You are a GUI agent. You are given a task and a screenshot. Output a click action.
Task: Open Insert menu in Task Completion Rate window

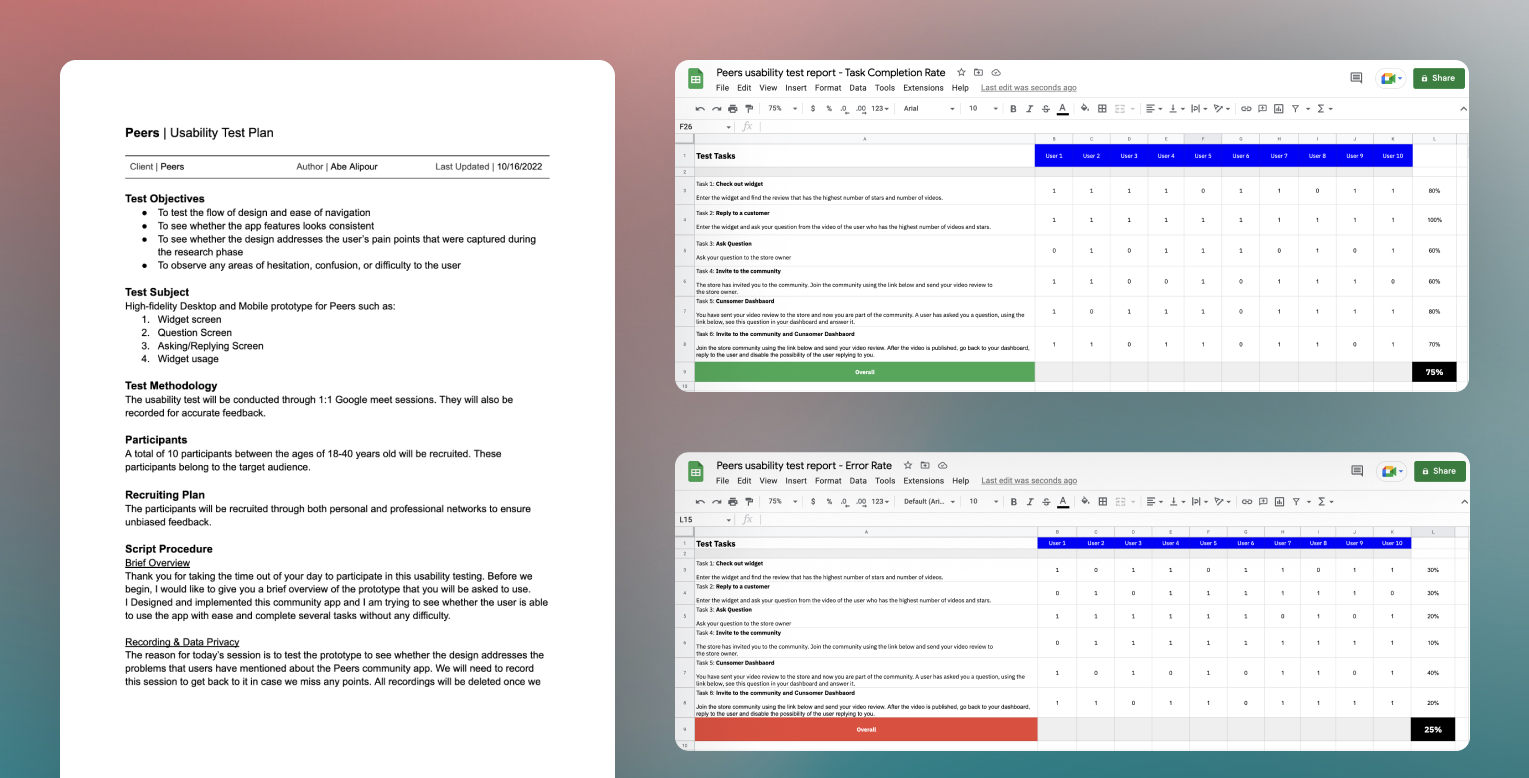click(x=796, y=88)
